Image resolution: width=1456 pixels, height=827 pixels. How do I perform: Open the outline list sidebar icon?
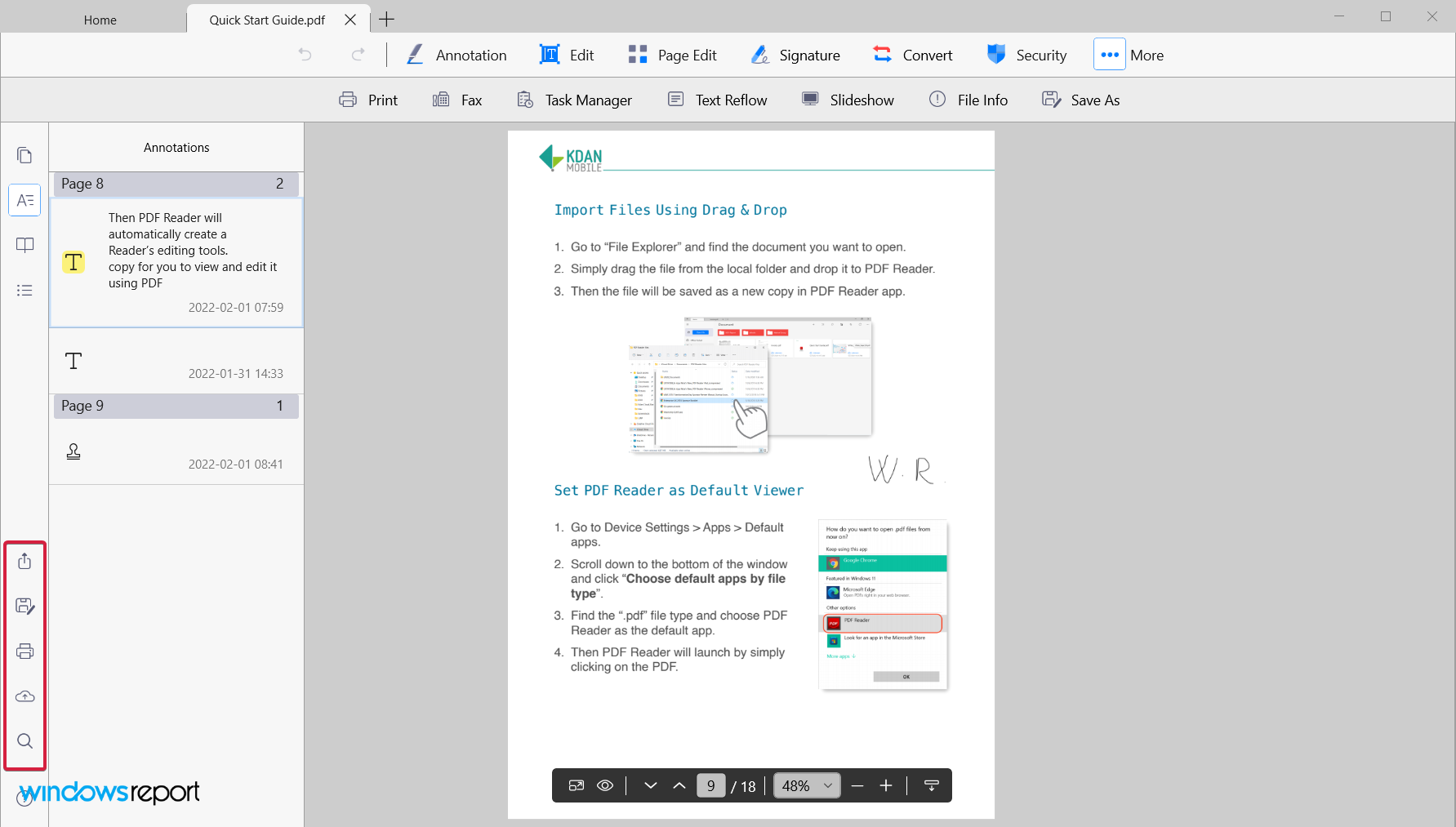click(24, 290)
